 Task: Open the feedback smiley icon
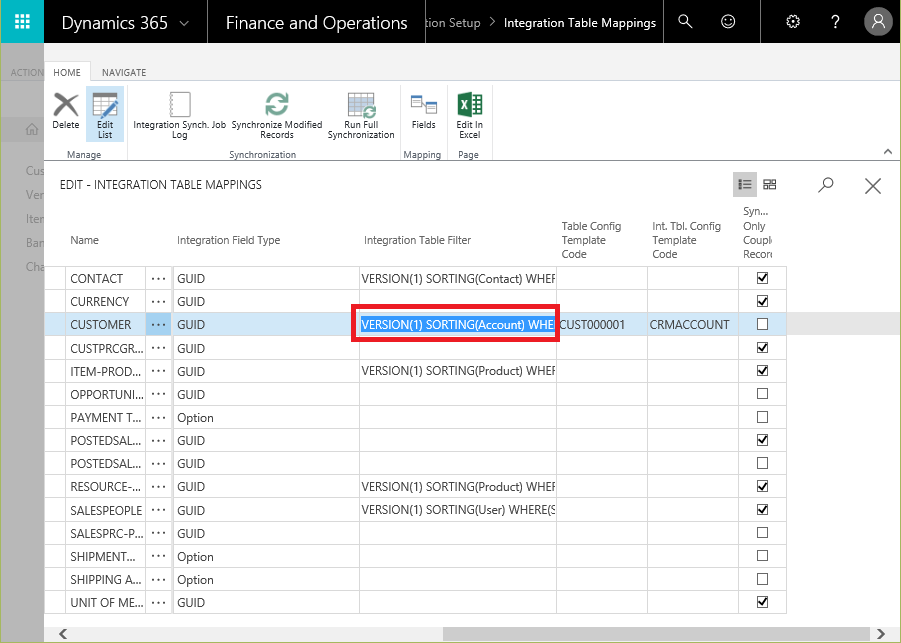[x=728, y=22]
